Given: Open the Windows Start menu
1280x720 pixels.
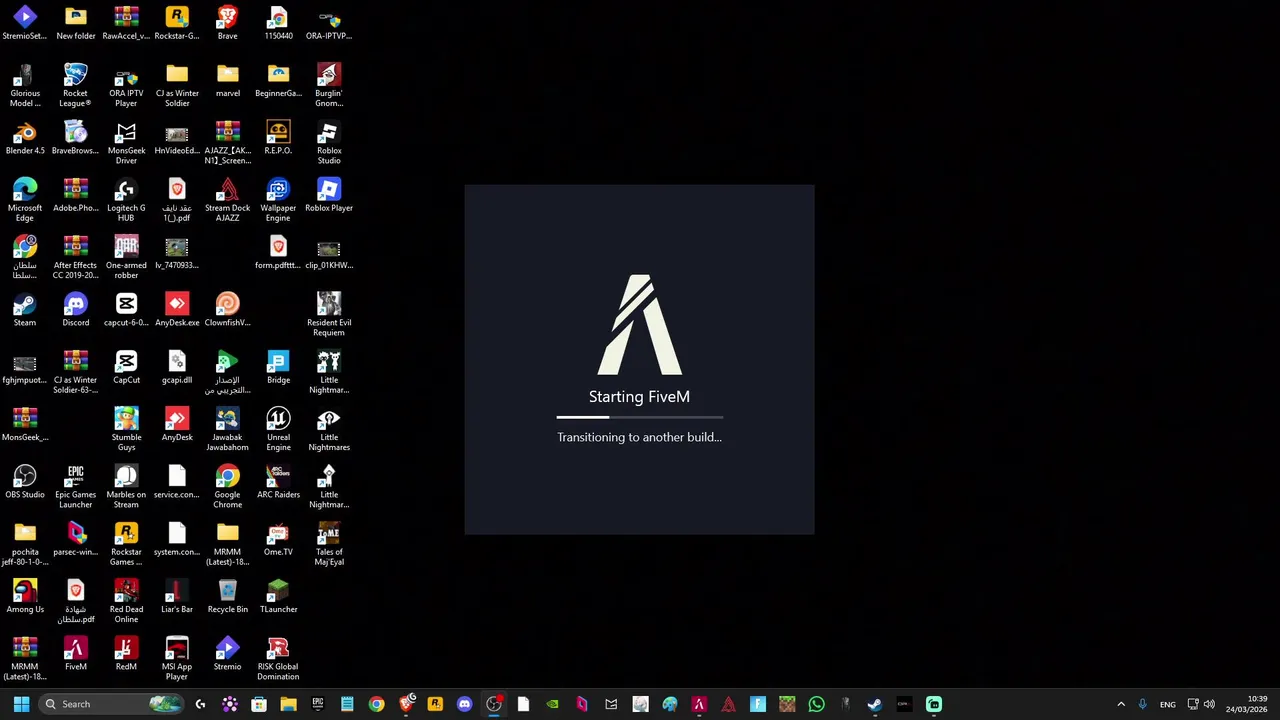Looking at the screenshot, I should [x=21, y=704].
